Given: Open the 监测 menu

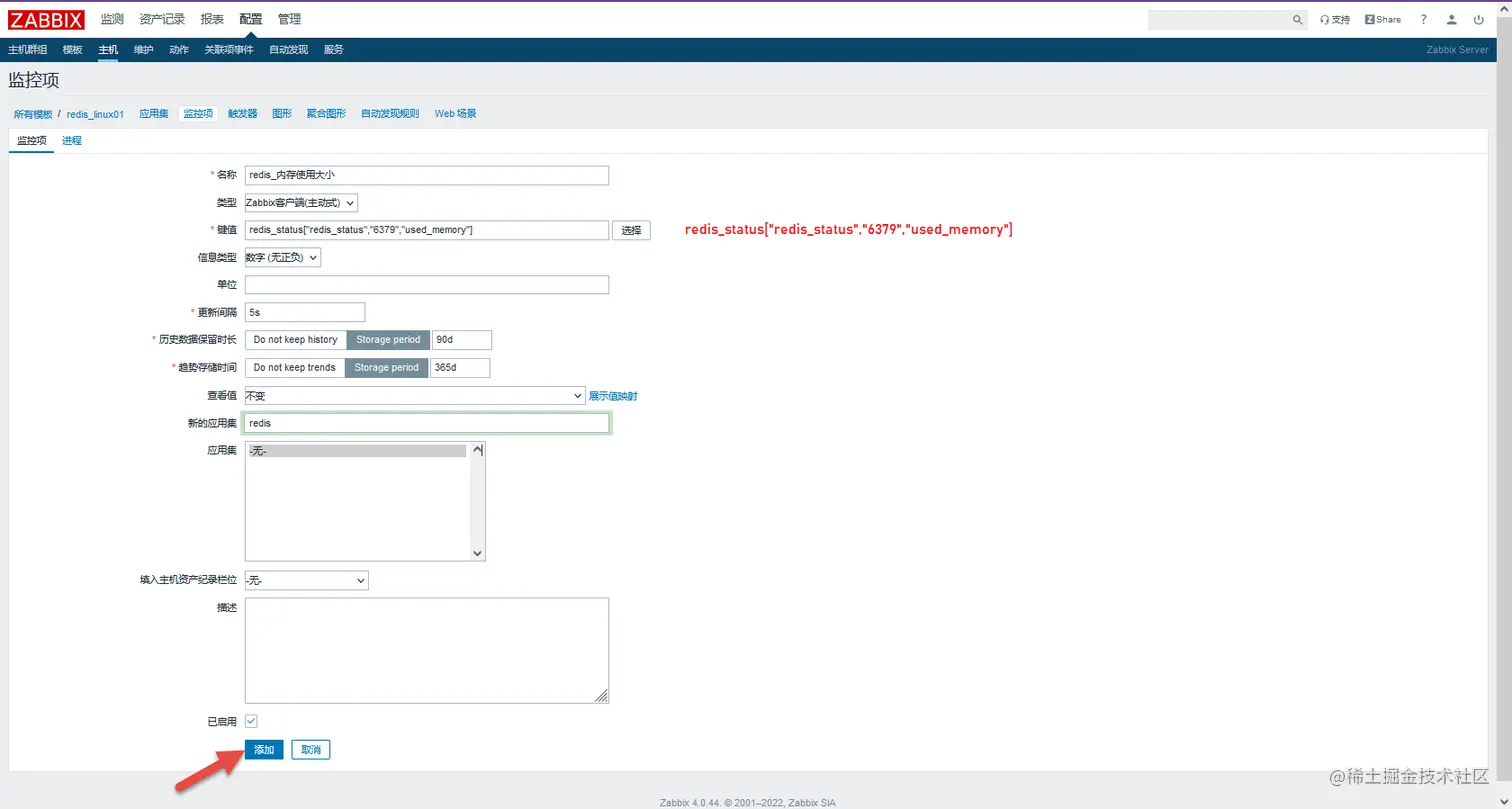Looking at the screenshot, I should (112, 19).
